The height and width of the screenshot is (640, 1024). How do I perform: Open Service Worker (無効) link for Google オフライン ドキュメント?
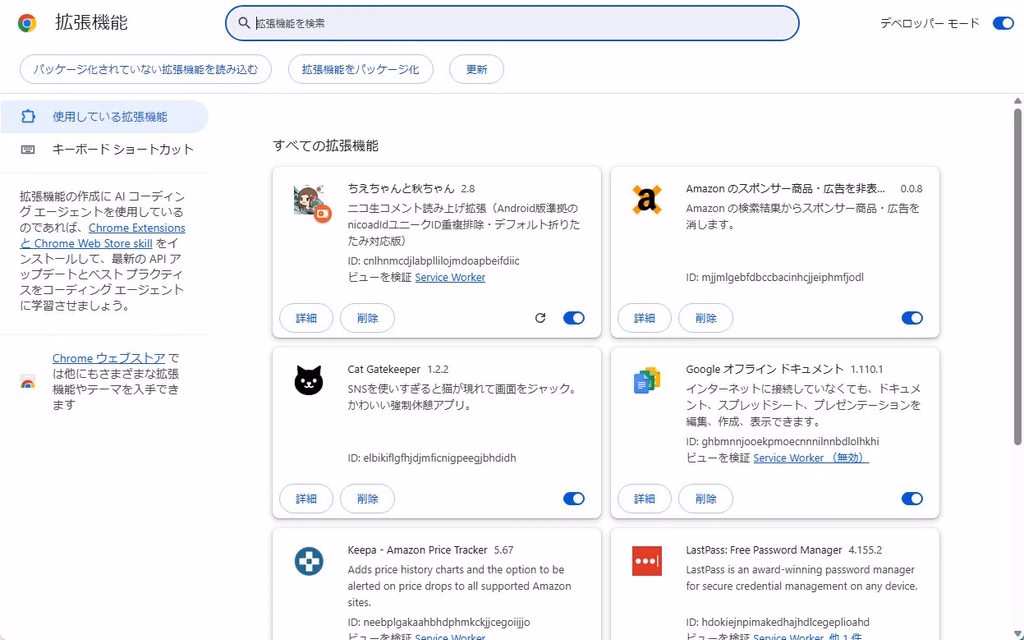(810, 458)
